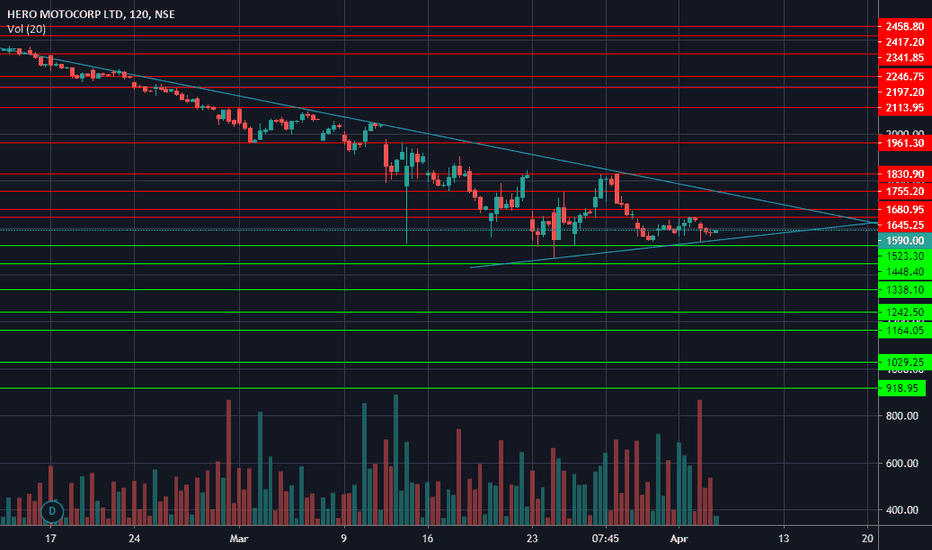Click the circular D badge near volume bars
This screenshot has height=550, width=932.
[x=52, y=511]
